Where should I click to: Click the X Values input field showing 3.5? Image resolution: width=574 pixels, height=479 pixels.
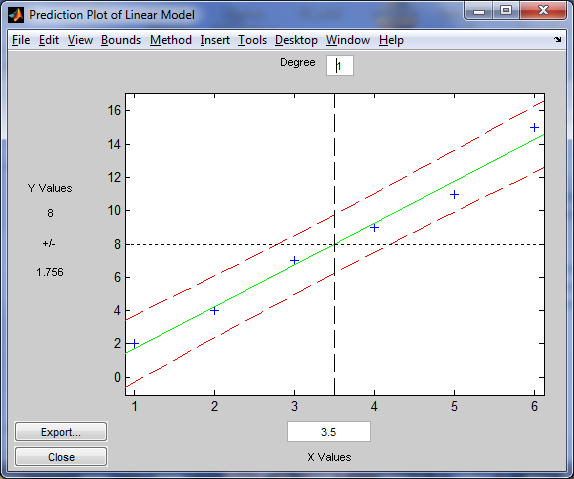click(x=329, y=432)
